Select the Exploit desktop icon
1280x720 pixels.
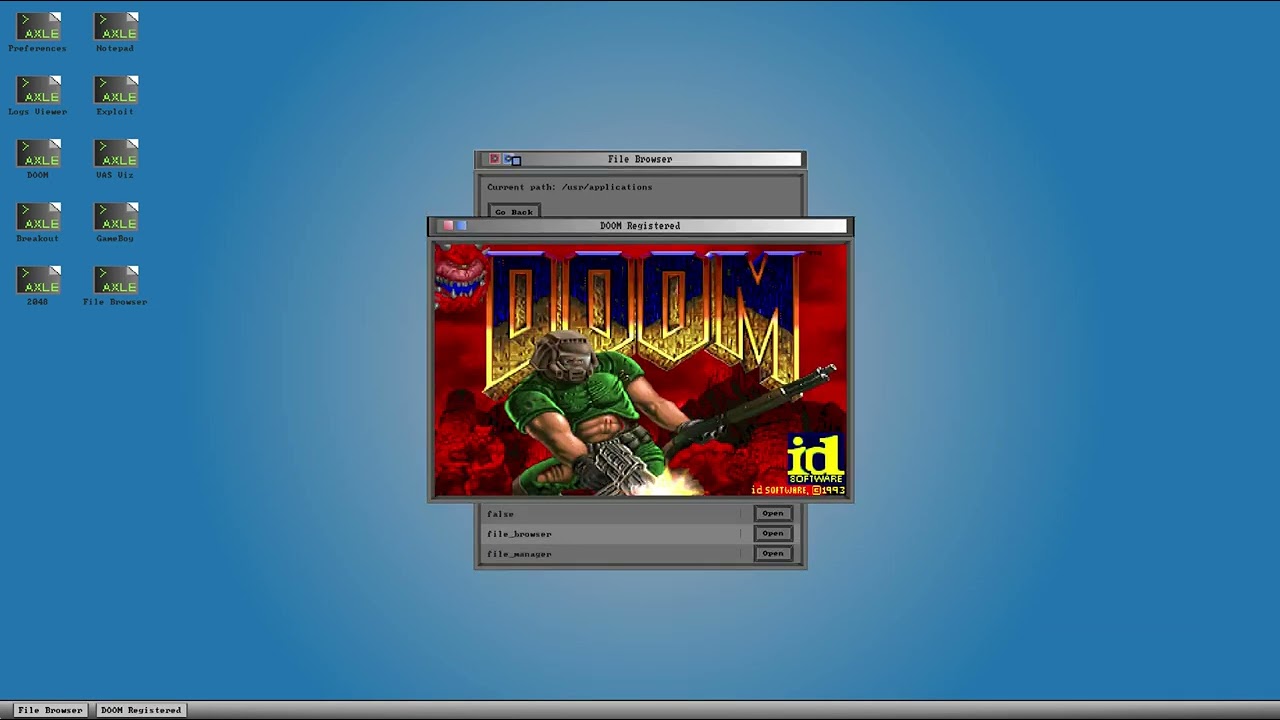pyautogui.click(x=115, y=96)
